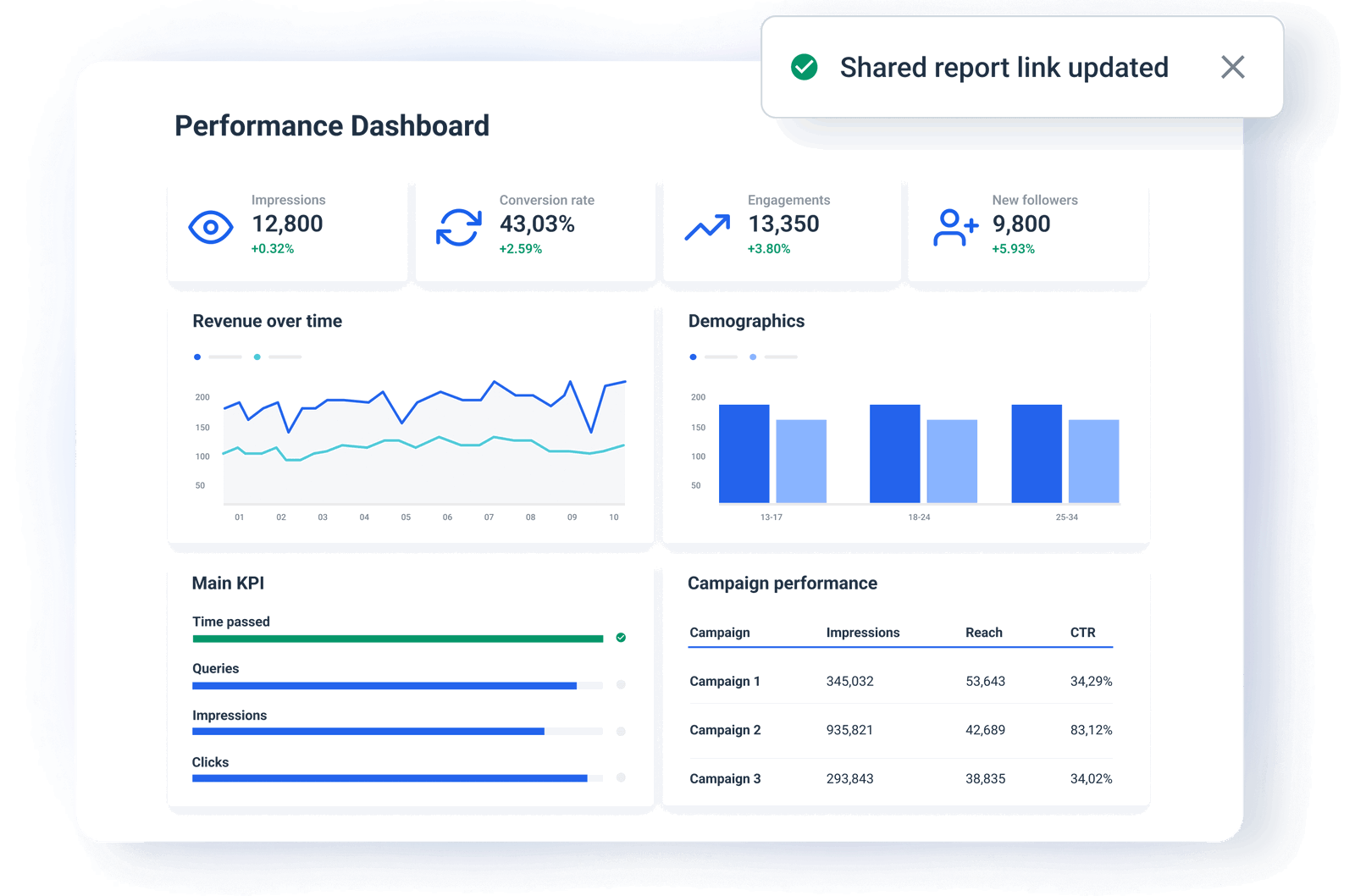Click the green checkmark in the notification

805,67
